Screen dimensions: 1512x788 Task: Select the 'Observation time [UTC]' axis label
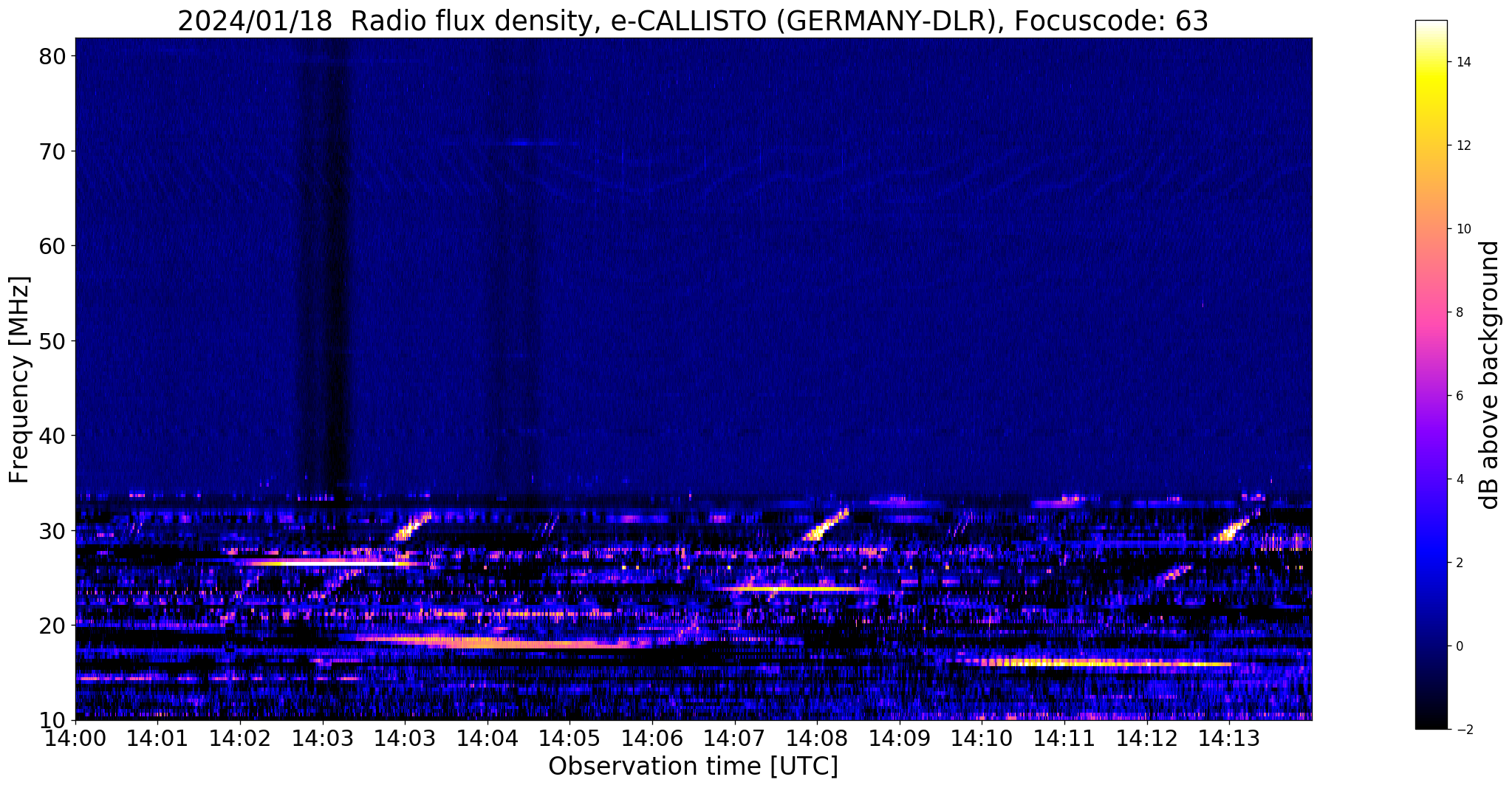(693, 767)
